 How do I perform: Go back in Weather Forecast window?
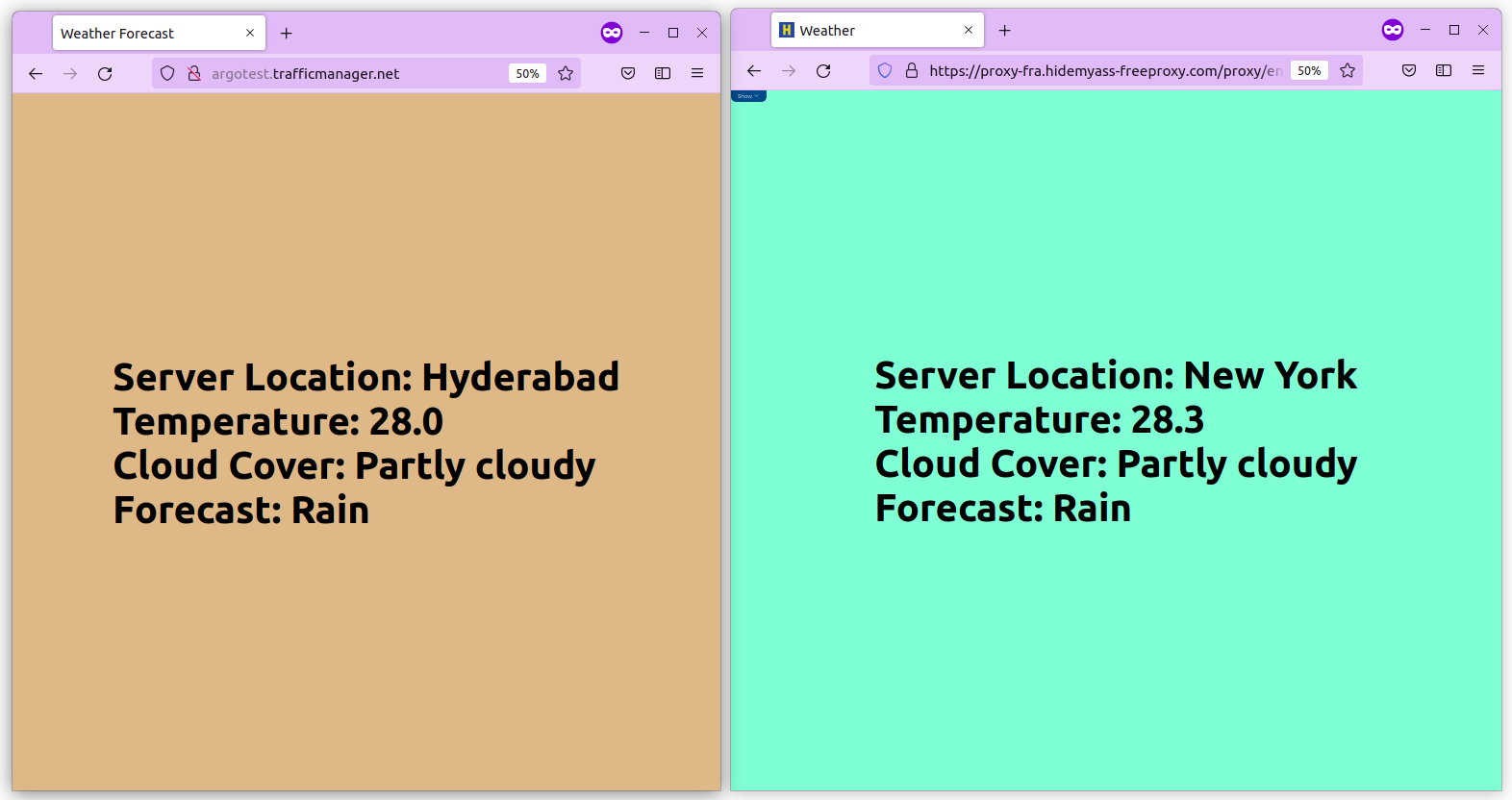pos(36,73)
